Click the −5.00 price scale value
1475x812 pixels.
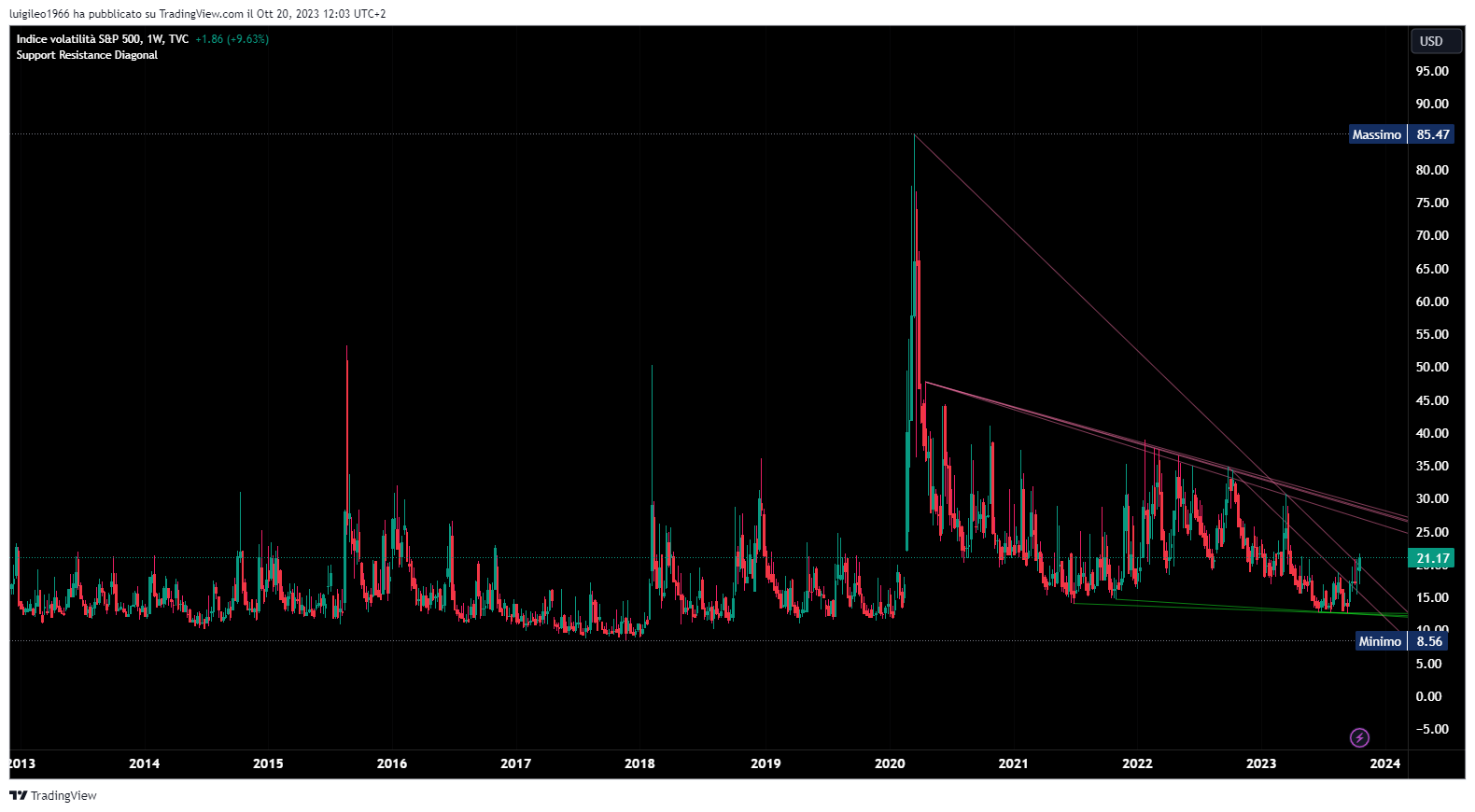1432,729
